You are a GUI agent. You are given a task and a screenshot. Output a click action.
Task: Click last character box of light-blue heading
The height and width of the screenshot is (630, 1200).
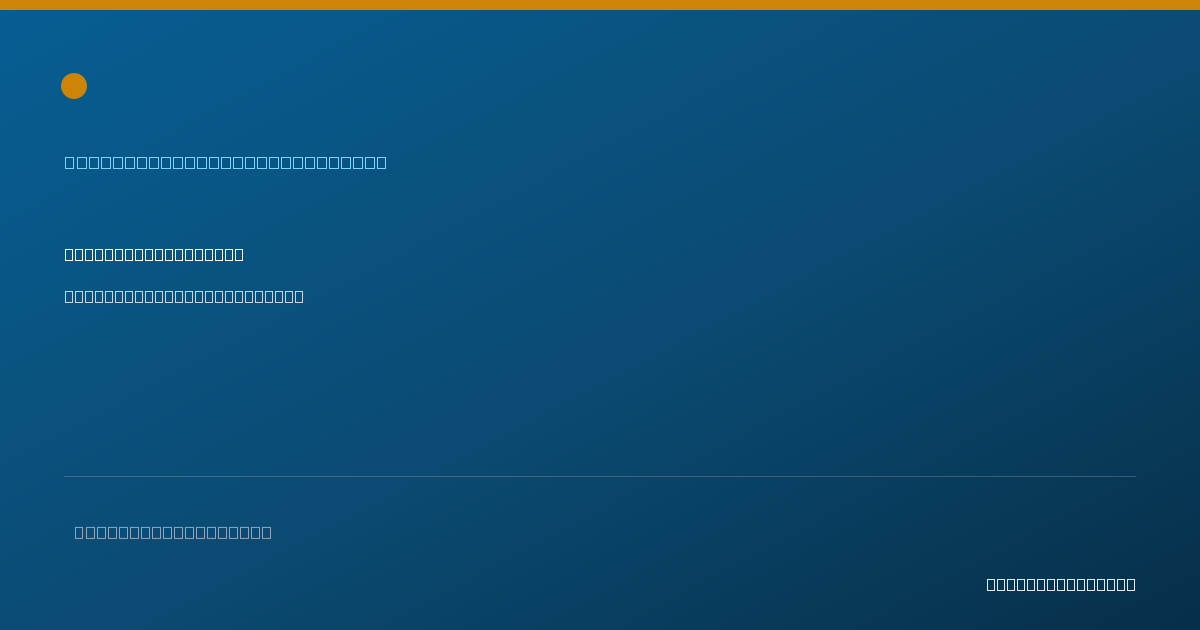point(381,162)
